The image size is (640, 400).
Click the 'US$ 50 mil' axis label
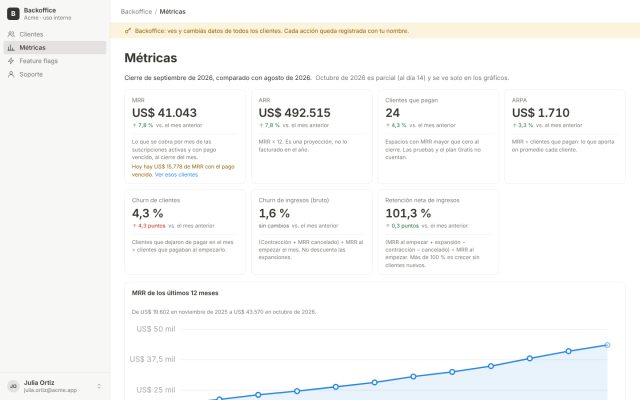click(x=156, y=329)
